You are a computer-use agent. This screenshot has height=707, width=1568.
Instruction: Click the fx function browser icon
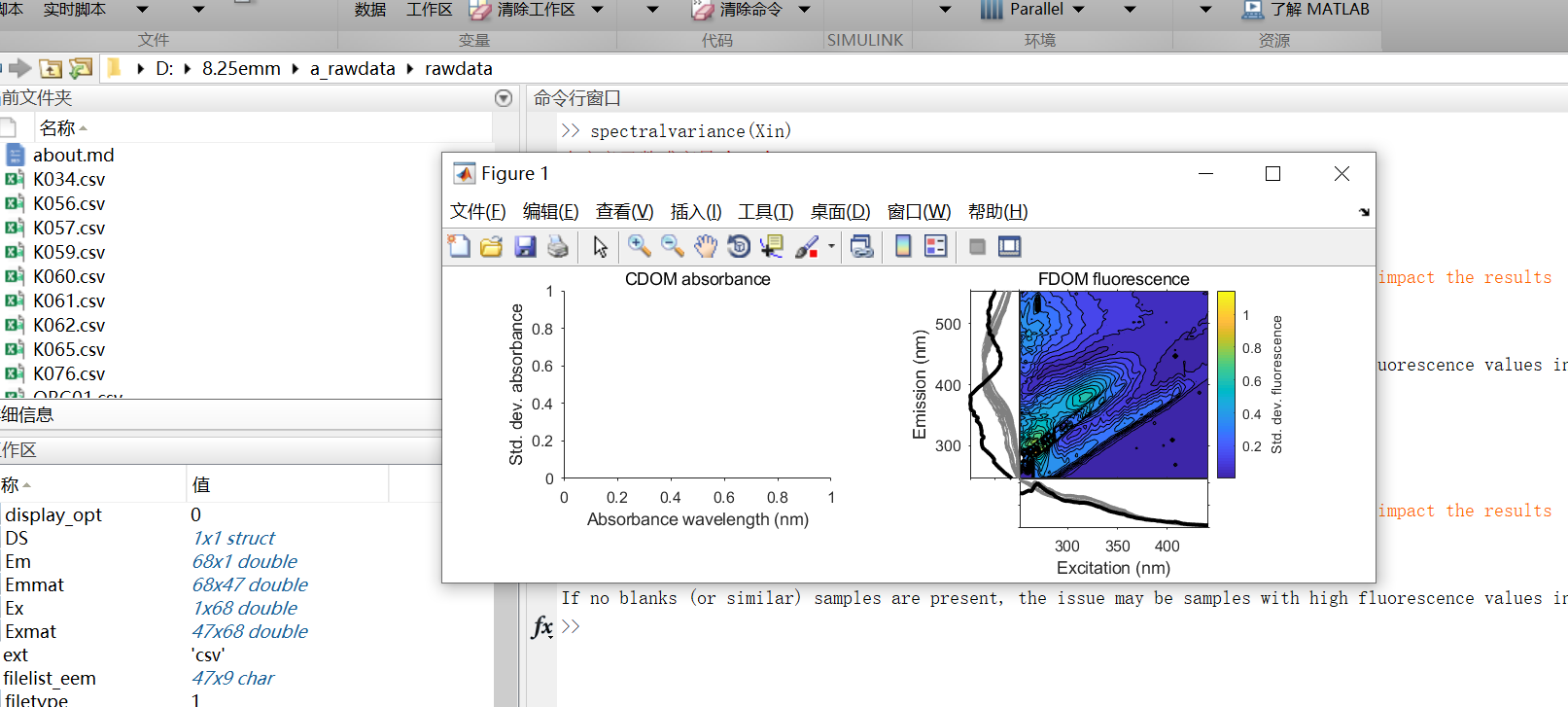coord(542,626)
